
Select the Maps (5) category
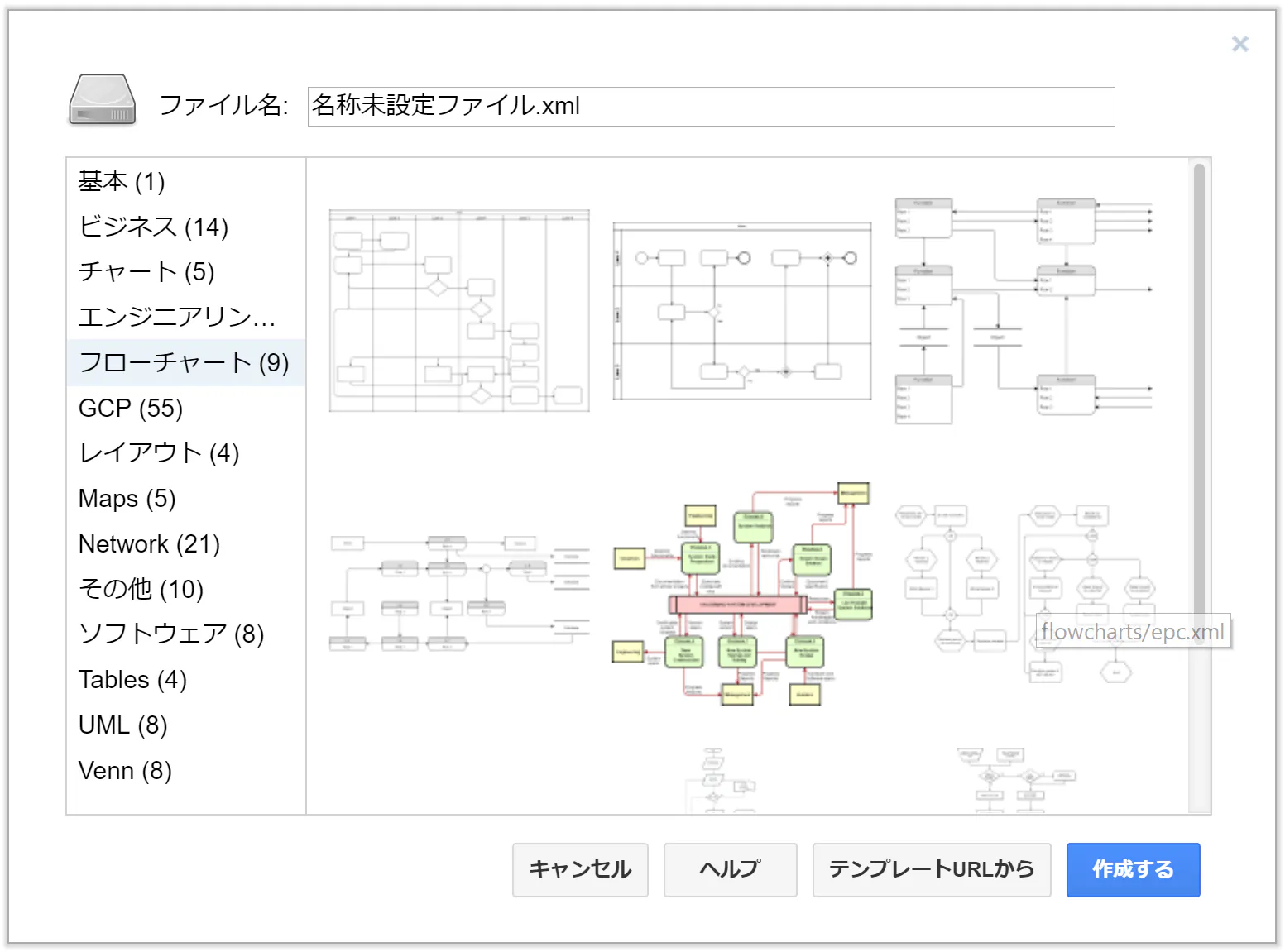click(x=186, y=498)
